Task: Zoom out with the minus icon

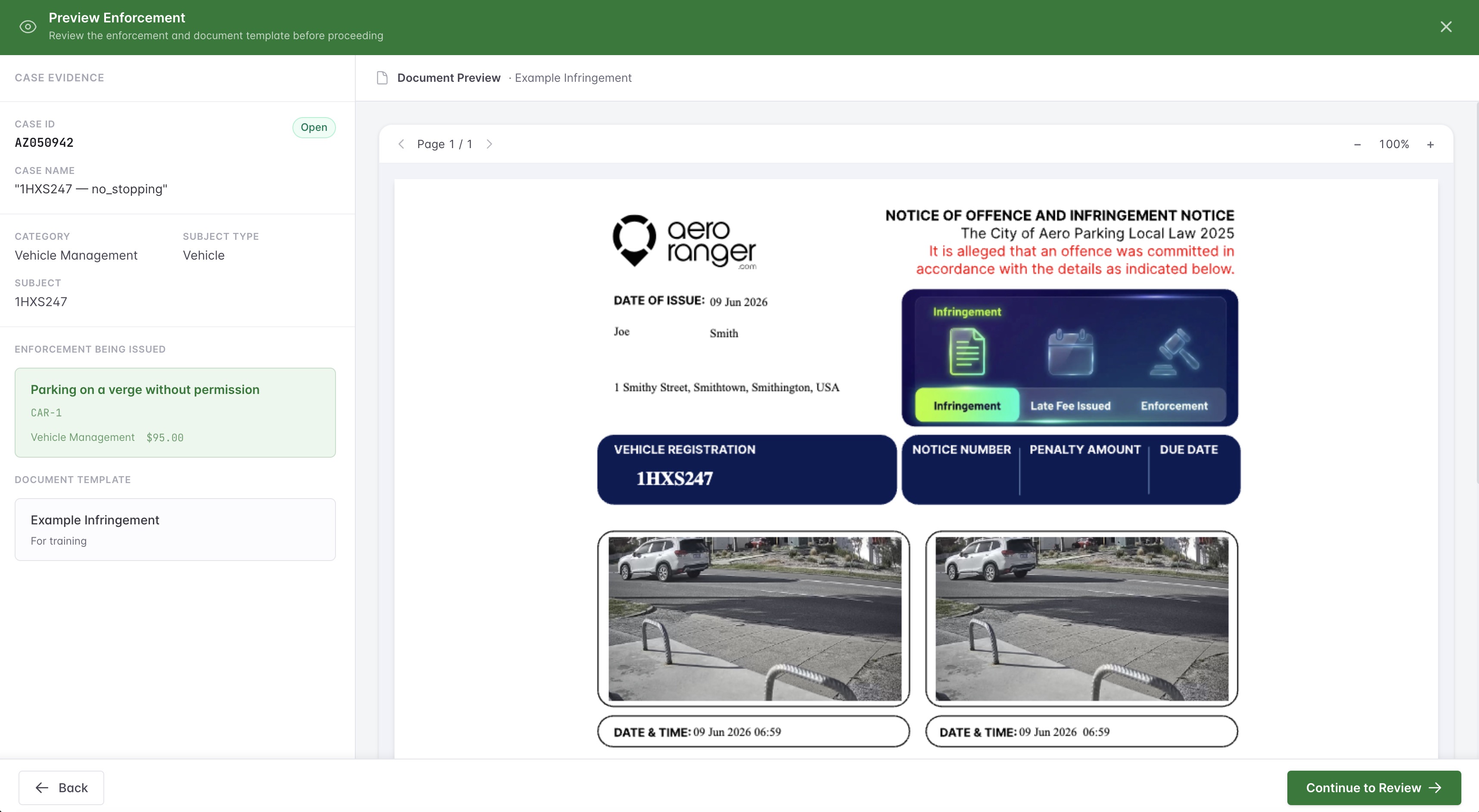Action: click(1357, 145)
